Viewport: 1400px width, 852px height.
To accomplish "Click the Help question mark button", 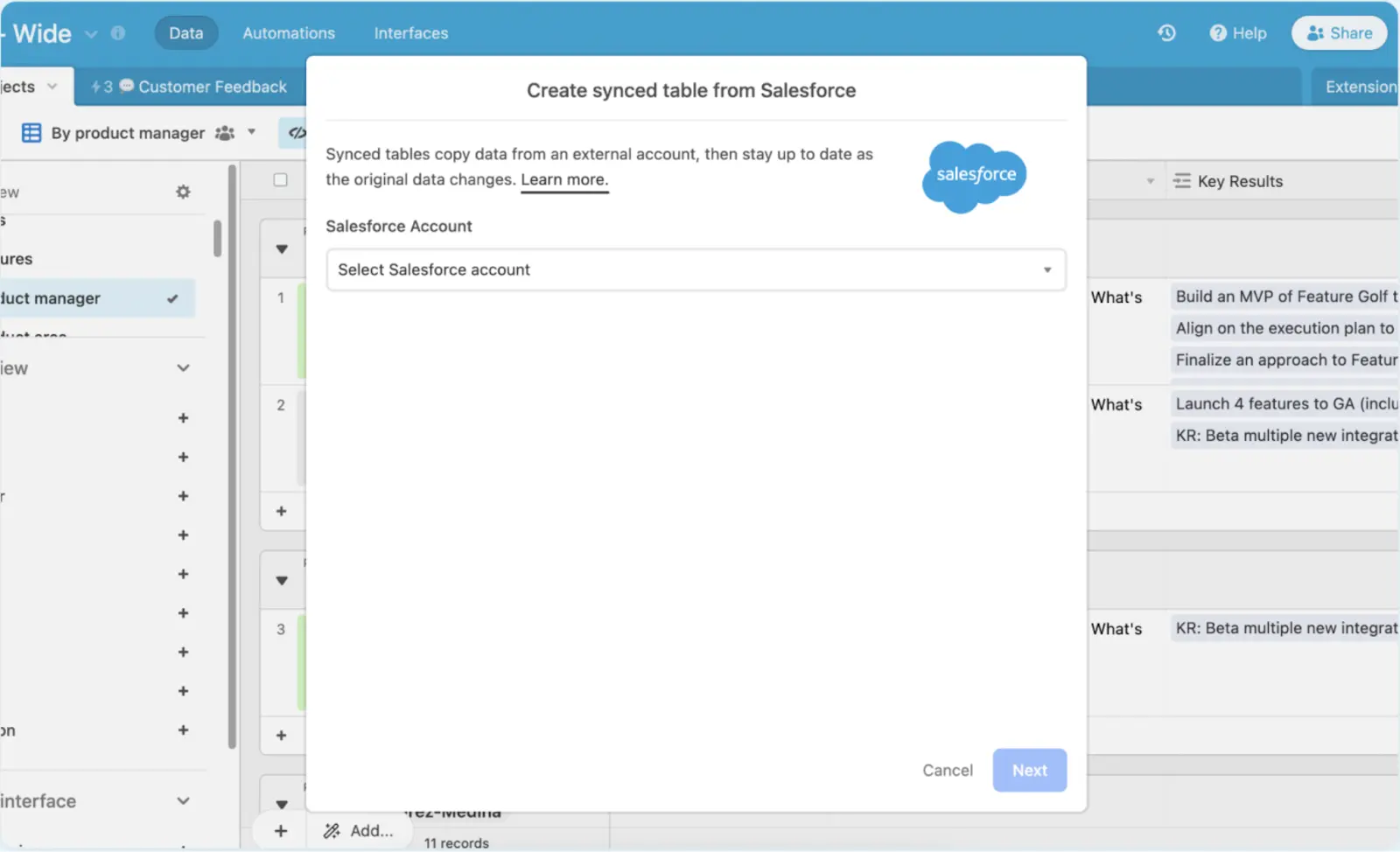I will click(1238, 33).
